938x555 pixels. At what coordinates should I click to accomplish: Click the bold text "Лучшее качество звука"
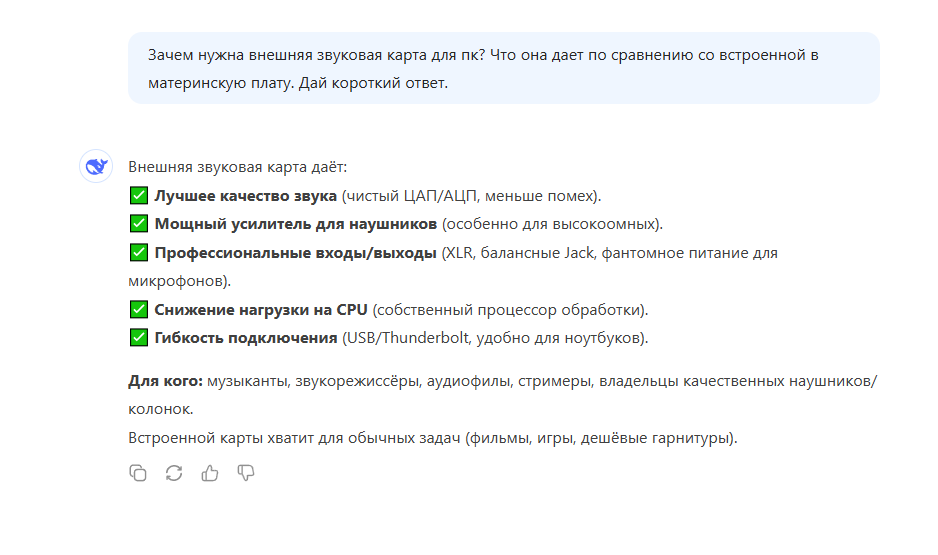246,196
